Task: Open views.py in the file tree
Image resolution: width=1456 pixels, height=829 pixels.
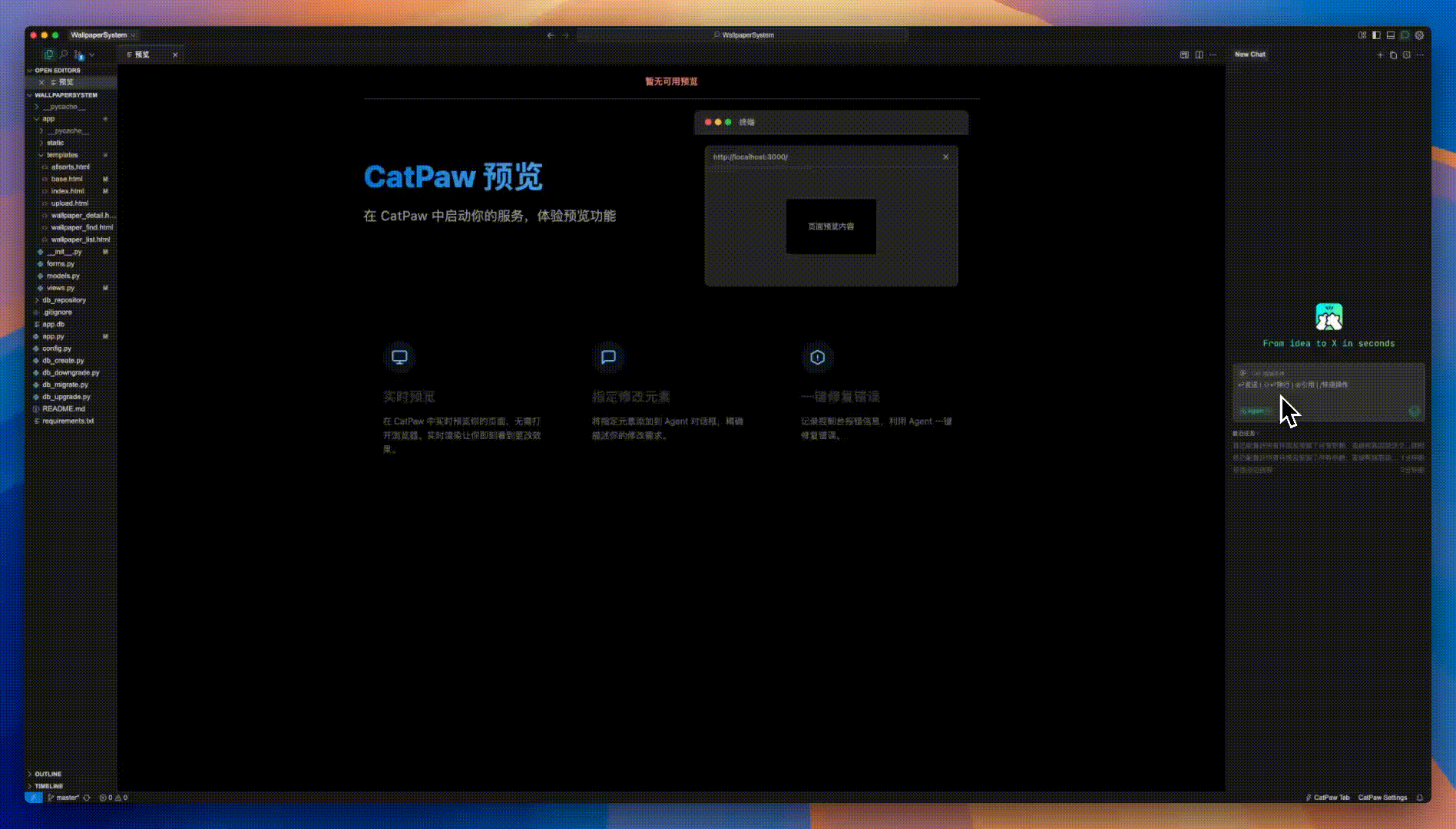Action: (60, 288)
